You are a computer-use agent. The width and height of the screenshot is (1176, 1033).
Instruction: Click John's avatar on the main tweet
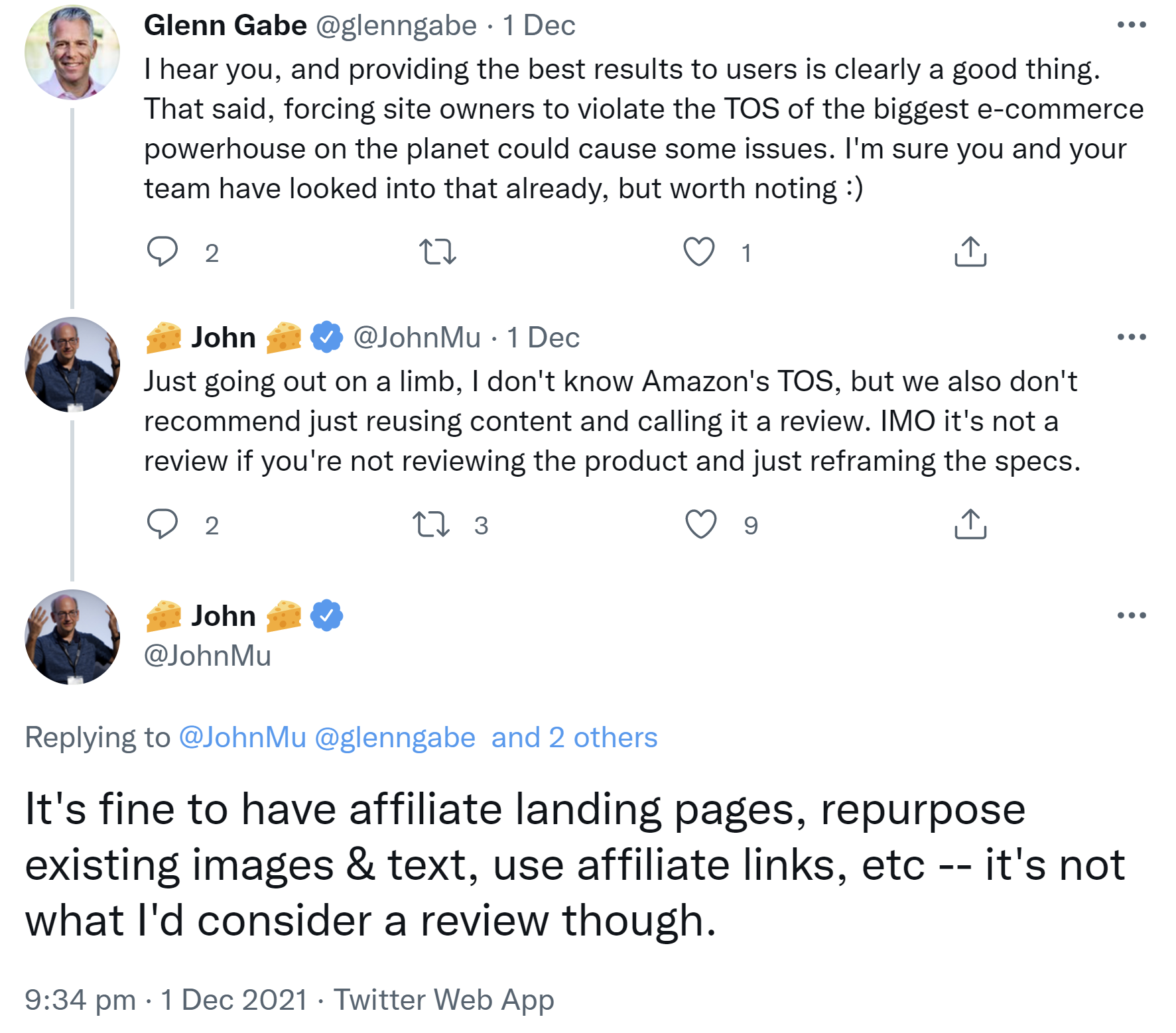(x=72, y=637)
